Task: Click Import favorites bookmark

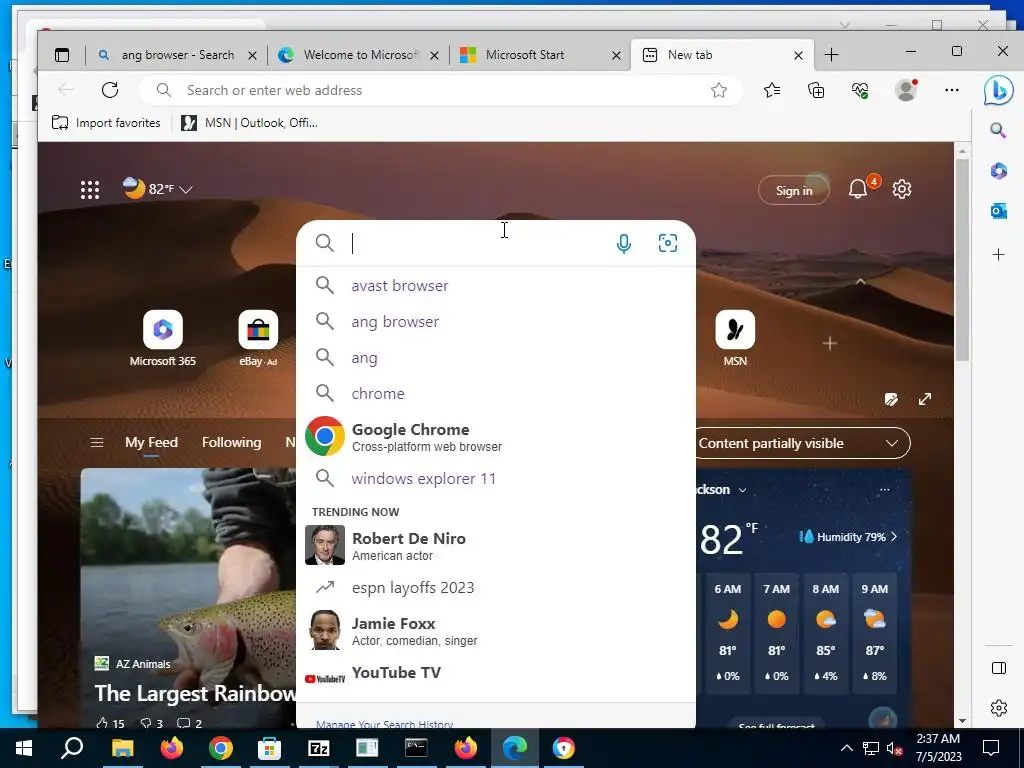Action: (x=106, y=123)
